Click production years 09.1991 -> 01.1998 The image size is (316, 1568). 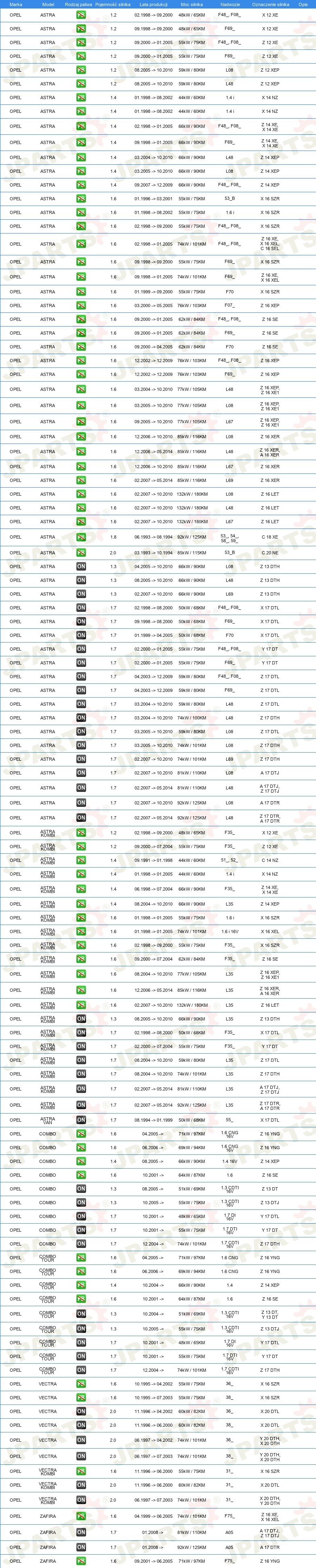coord(153,861)
